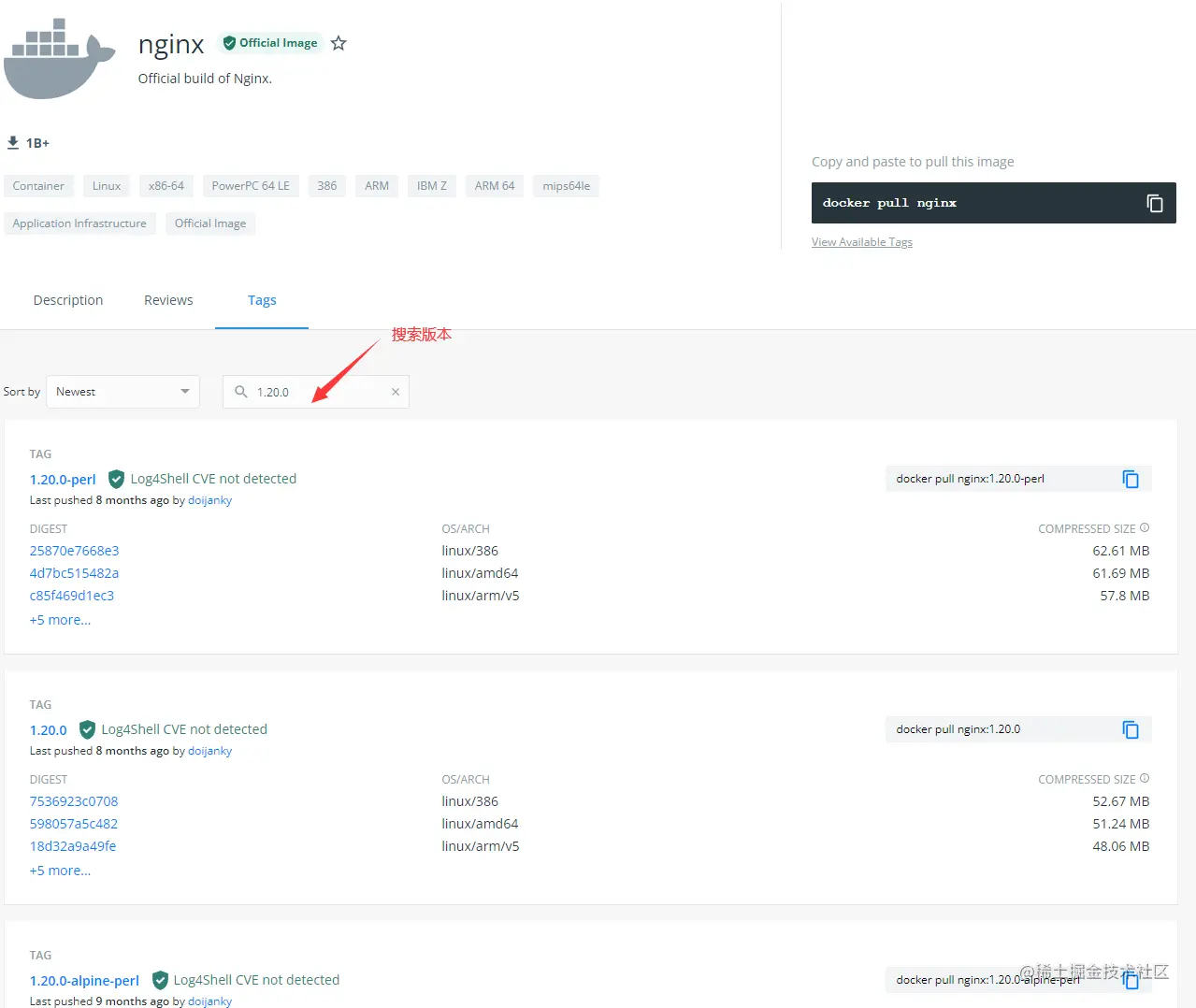
Task: Click the Docker whale logo
Action: point(60,58)
